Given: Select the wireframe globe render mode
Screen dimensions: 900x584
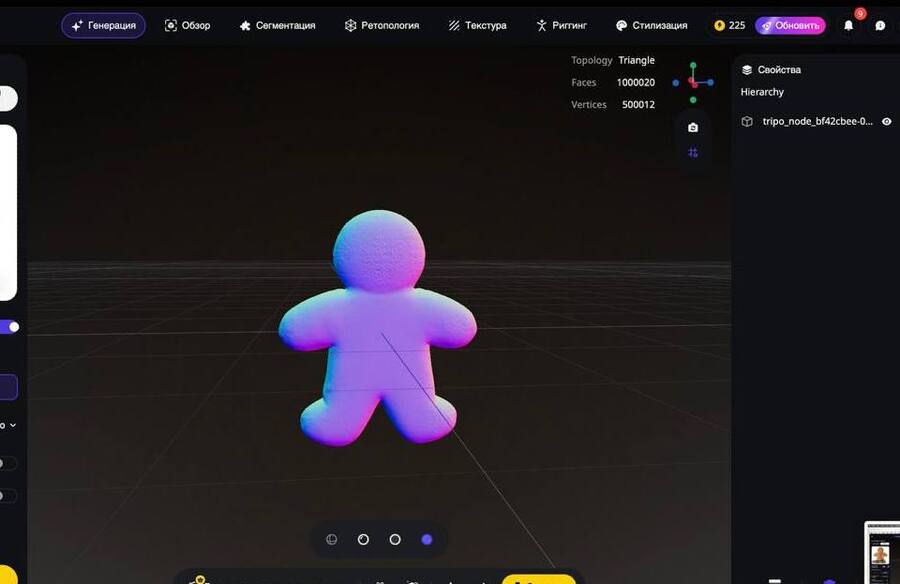Looking at the screenshot, I should 331,539.
